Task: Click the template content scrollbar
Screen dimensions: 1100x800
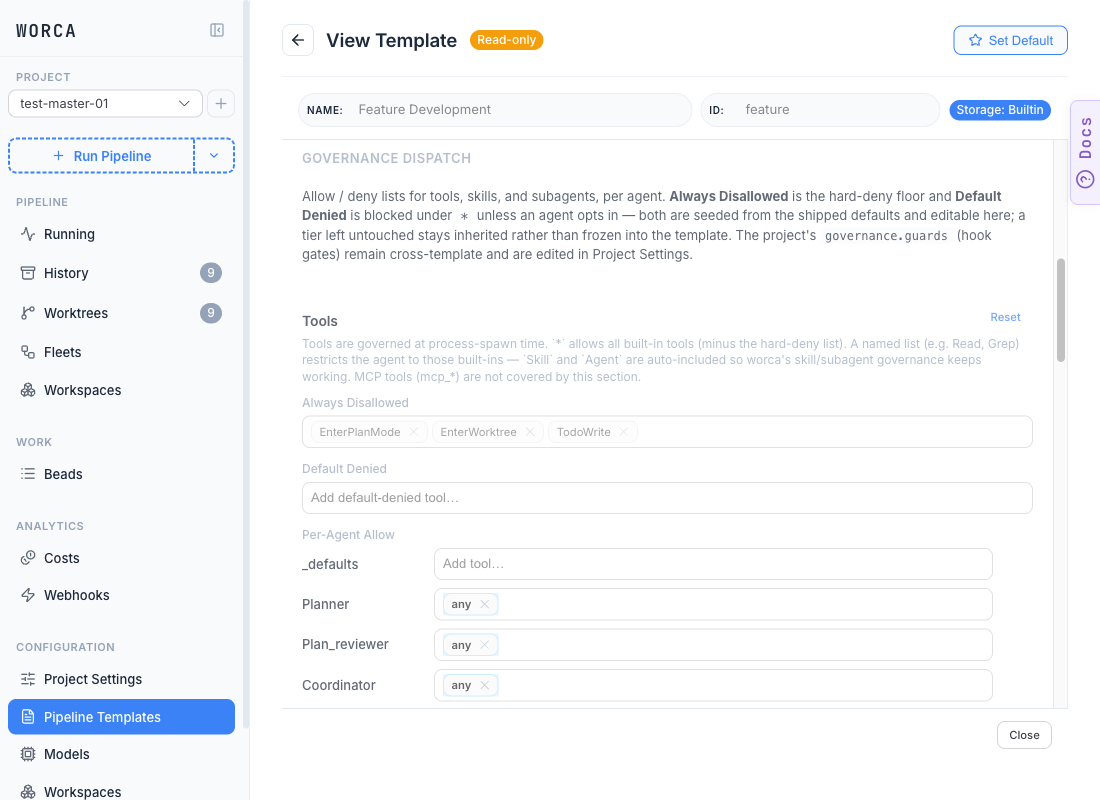Action: point(1061,310)
